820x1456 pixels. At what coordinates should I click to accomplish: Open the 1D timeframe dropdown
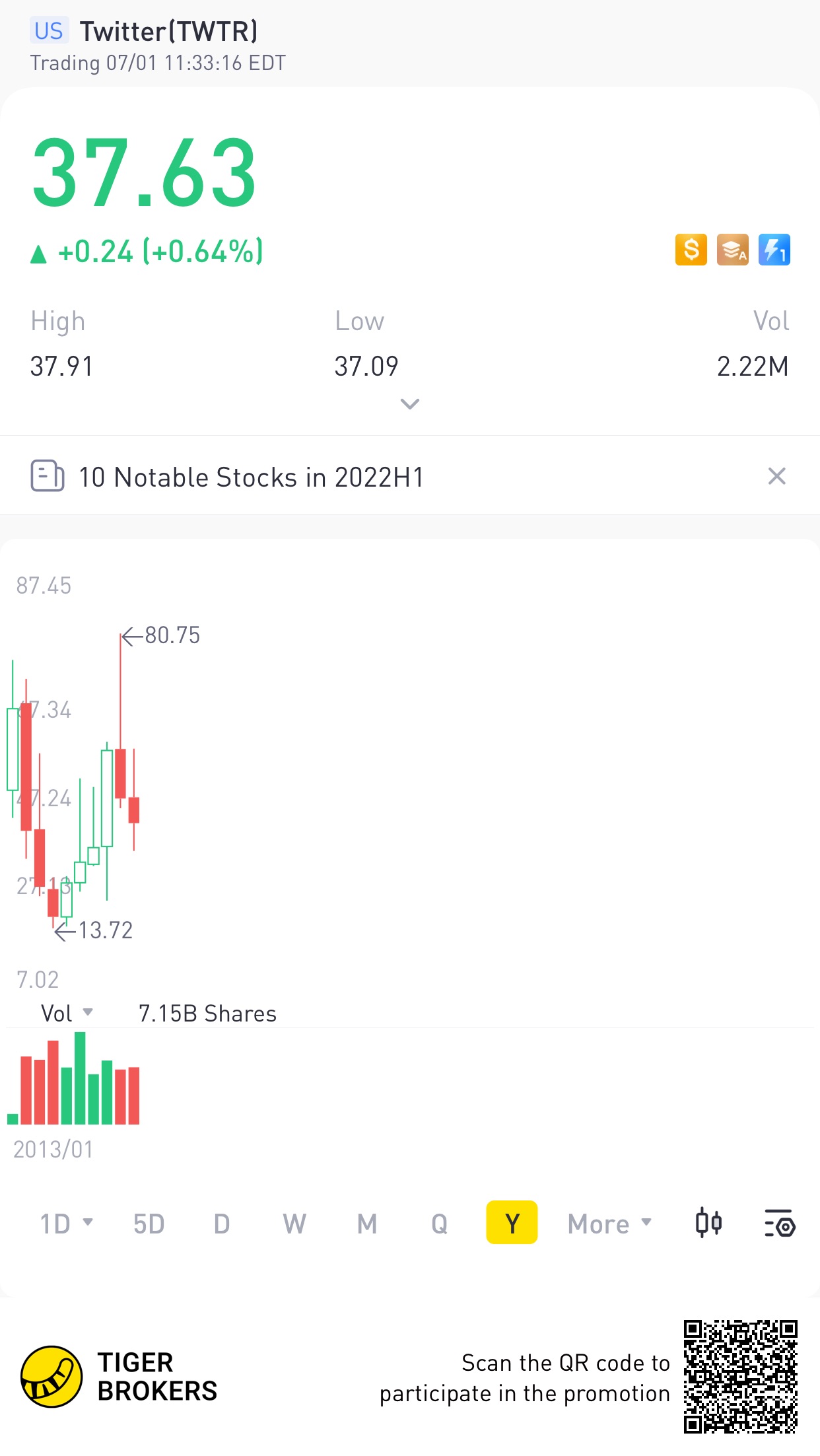point(66,1224)
